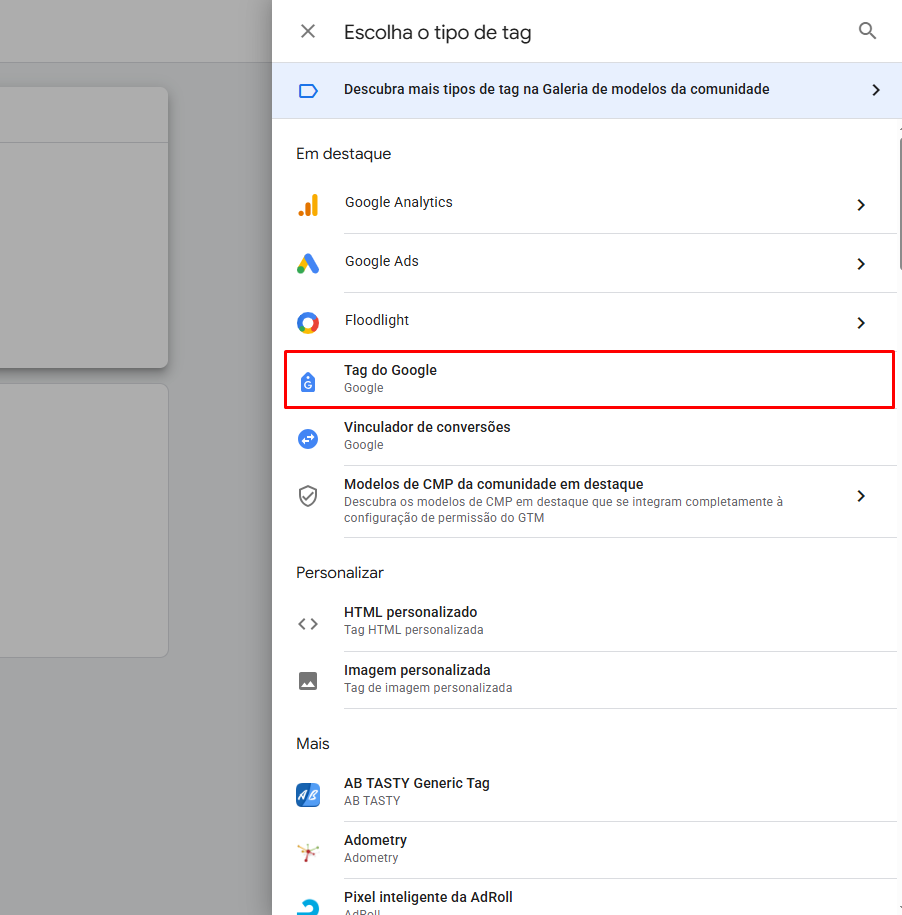Expand Floodlight chevron arrow
Image resolution: width=902 pixels, height=915 pixels.
pos(860,323)
